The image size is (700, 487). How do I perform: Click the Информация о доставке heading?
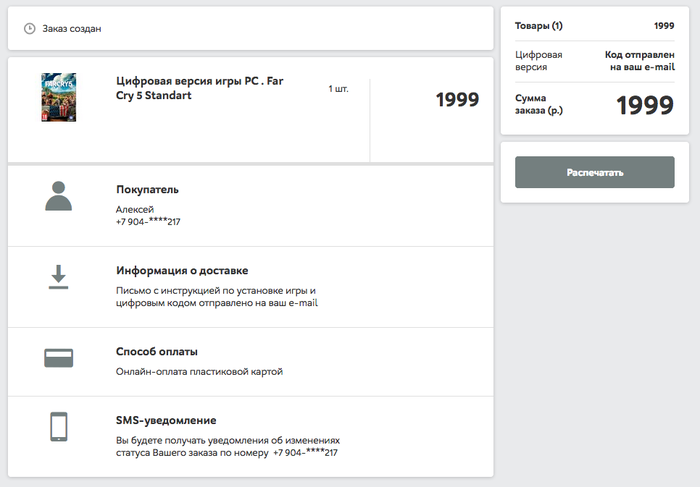(x=182, y=271)
